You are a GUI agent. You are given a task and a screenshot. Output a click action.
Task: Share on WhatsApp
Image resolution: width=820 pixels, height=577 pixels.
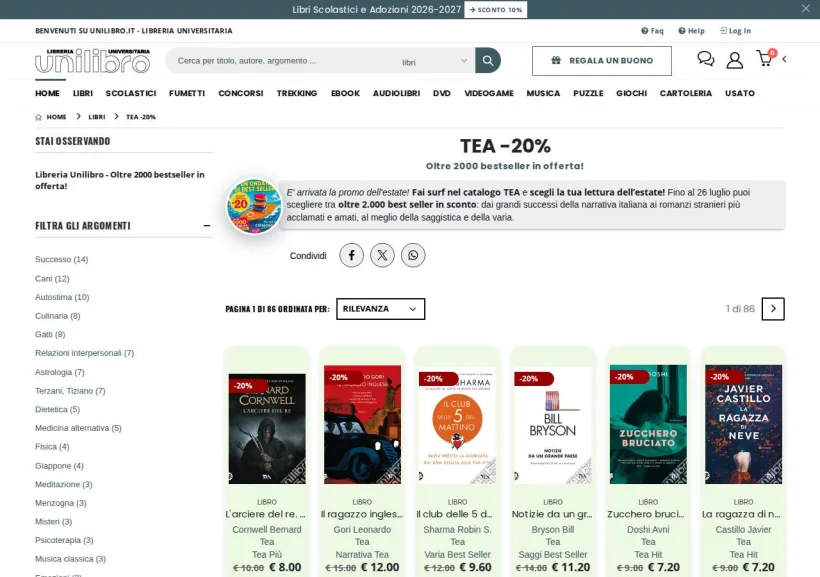click(413, 255)
